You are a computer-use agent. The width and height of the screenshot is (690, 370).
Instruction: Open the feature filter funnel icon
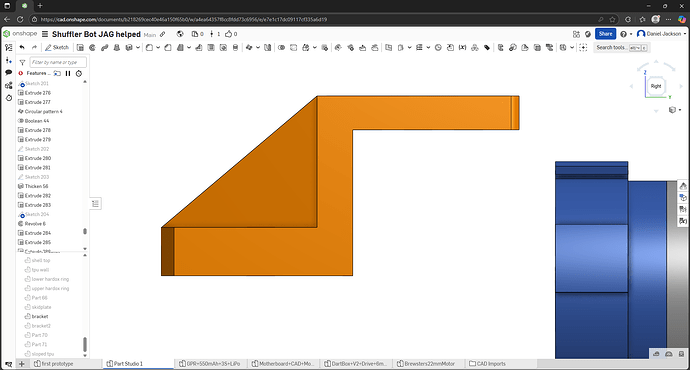(22, 62)
